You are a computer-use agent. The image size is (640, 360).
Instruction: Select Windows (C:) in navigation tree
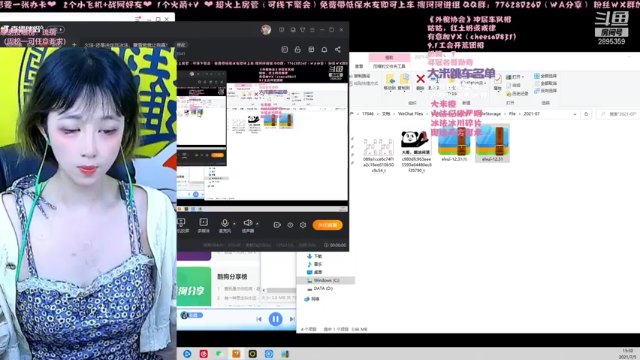click(326, 280)
